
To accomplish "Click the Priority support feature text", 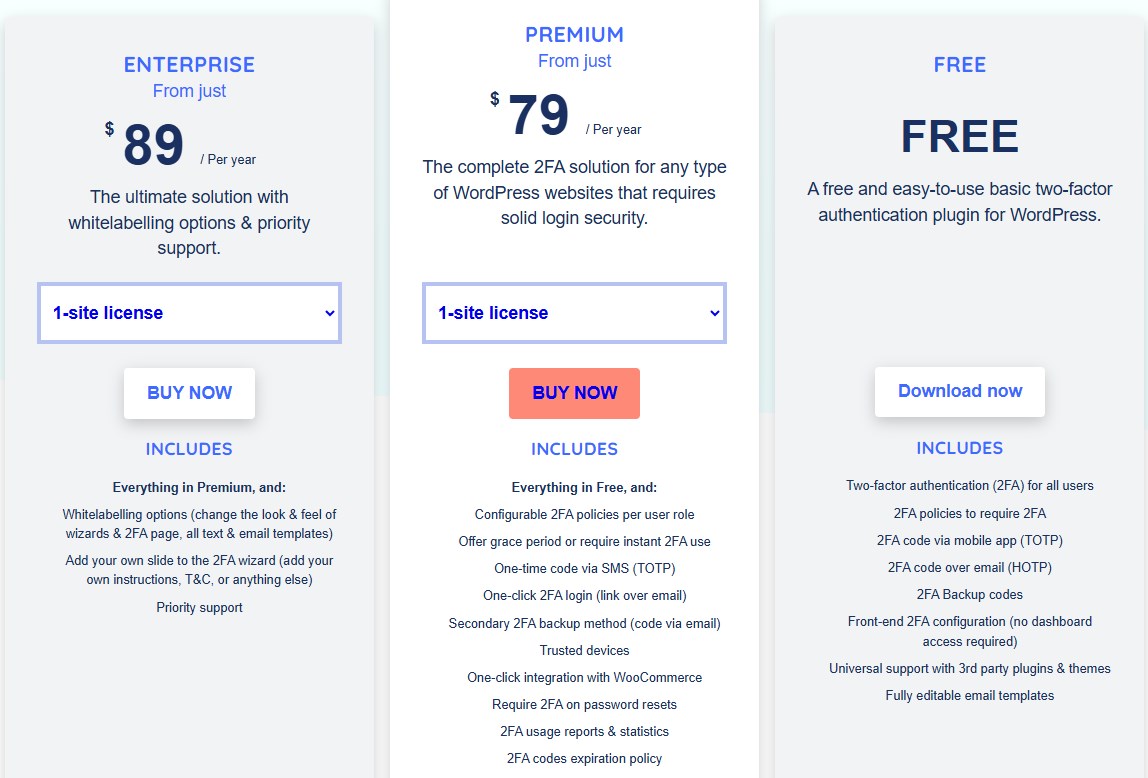I will coord(199,607).
